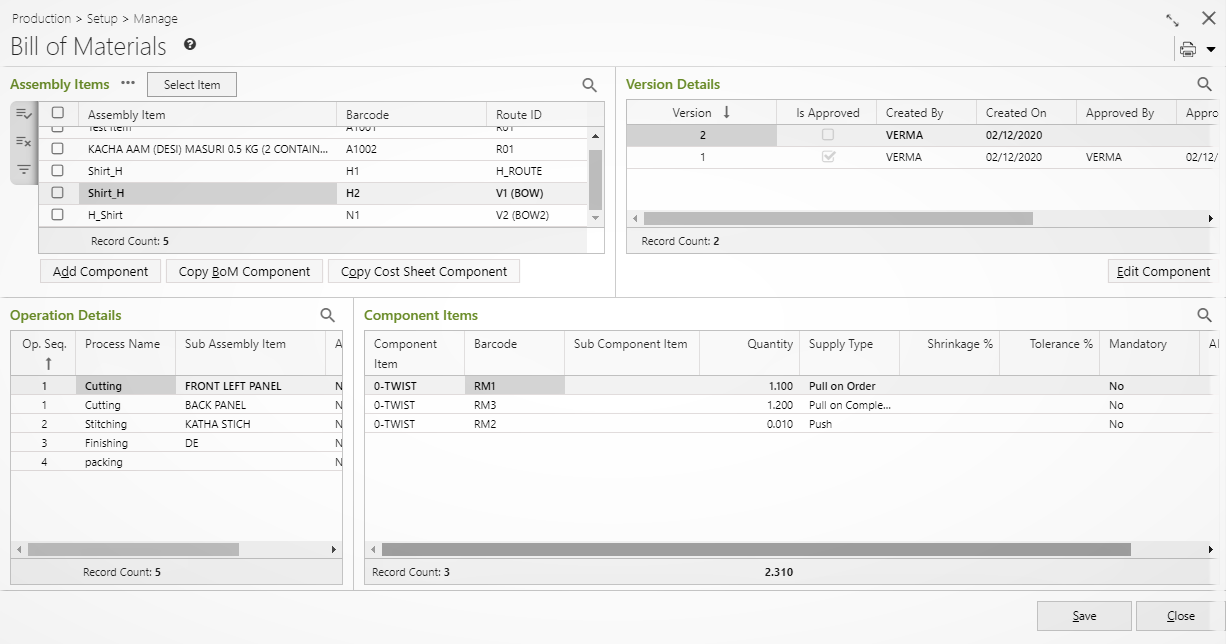Viewport: 1226px width, 644px height.
Task: Open Bill of Materials help
Action: coord(189,43)
